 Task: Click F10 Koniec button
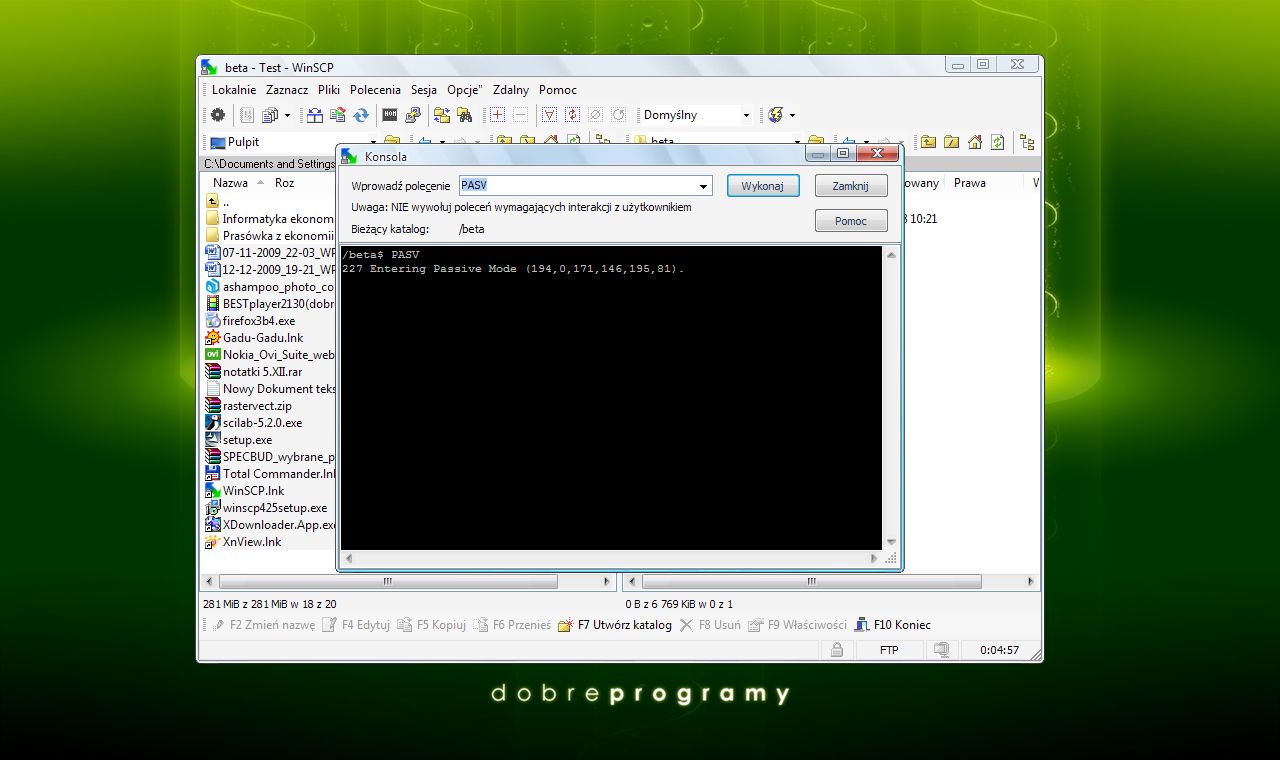[x=892, y=625]
